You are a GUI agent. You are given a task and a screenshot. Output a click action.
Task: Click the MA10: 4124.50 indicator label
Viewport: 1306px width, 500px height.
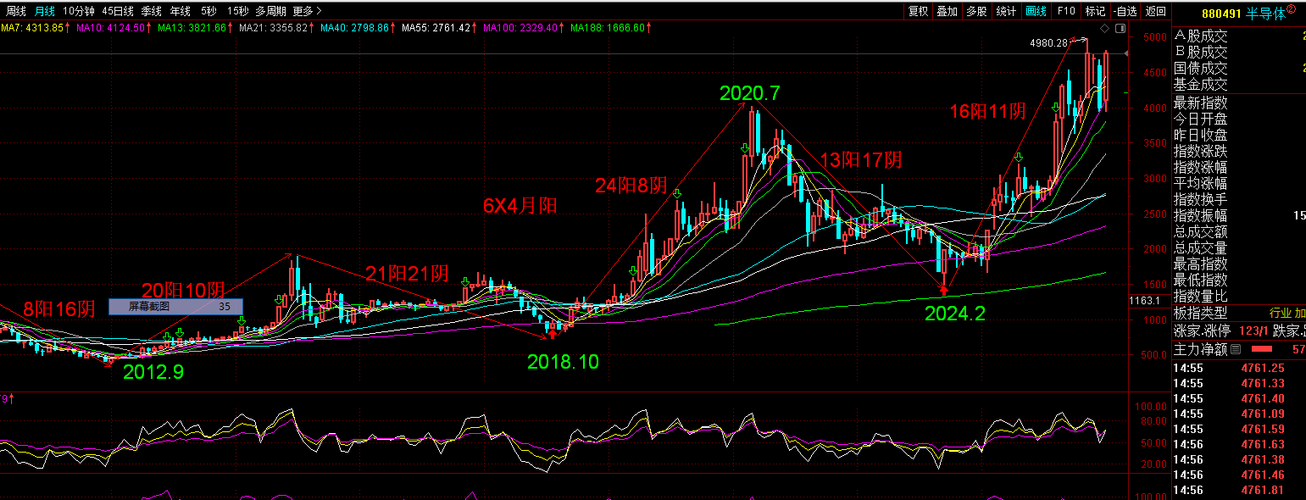(115, 28)
